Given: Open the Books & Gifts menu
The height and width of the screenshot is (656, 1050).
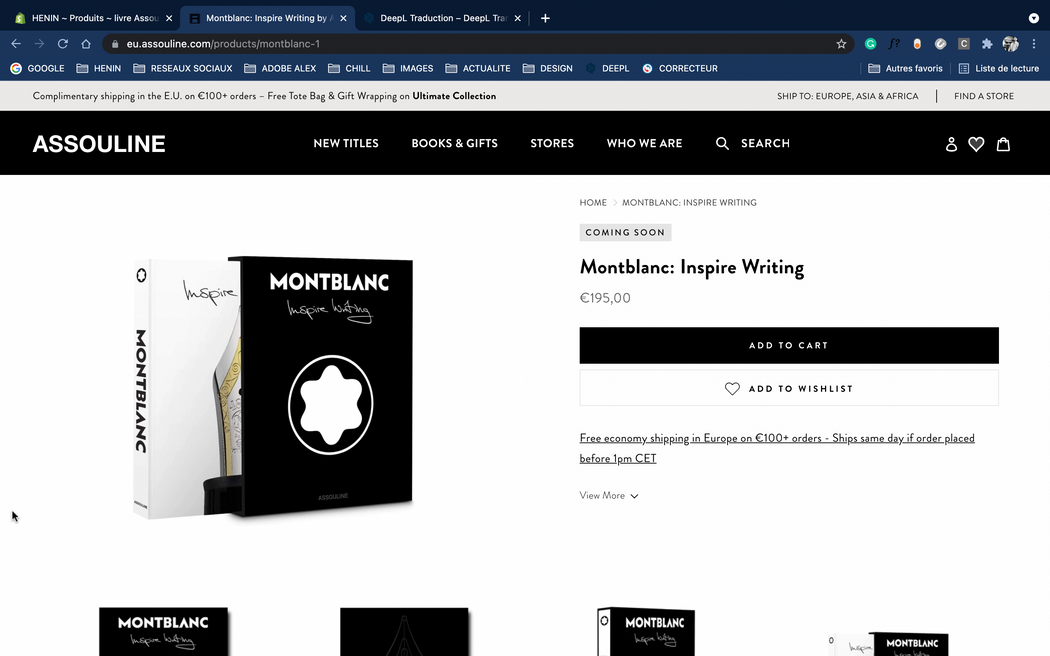Looking at the screenshot, I should 454,143.
